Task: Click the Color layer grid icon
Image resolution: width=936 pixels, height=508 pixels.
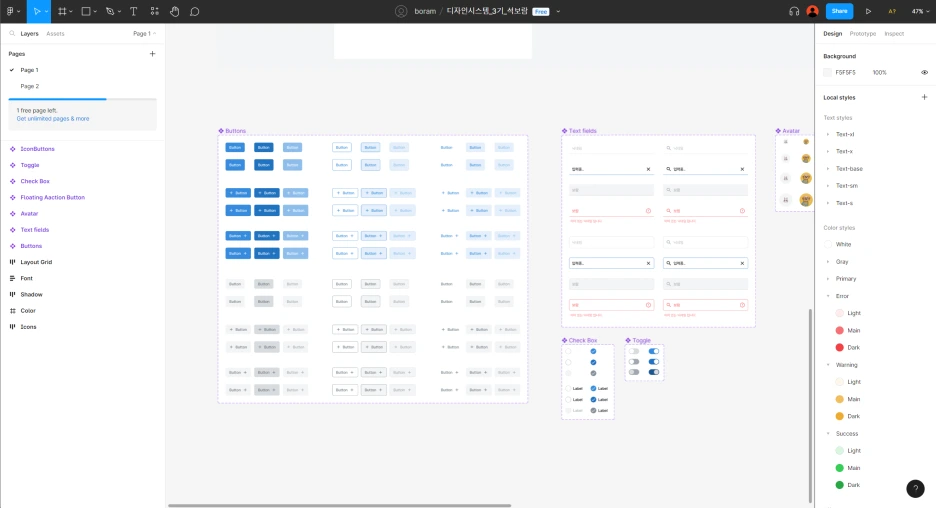Action: pyautogui.click(x=13, y=310)
